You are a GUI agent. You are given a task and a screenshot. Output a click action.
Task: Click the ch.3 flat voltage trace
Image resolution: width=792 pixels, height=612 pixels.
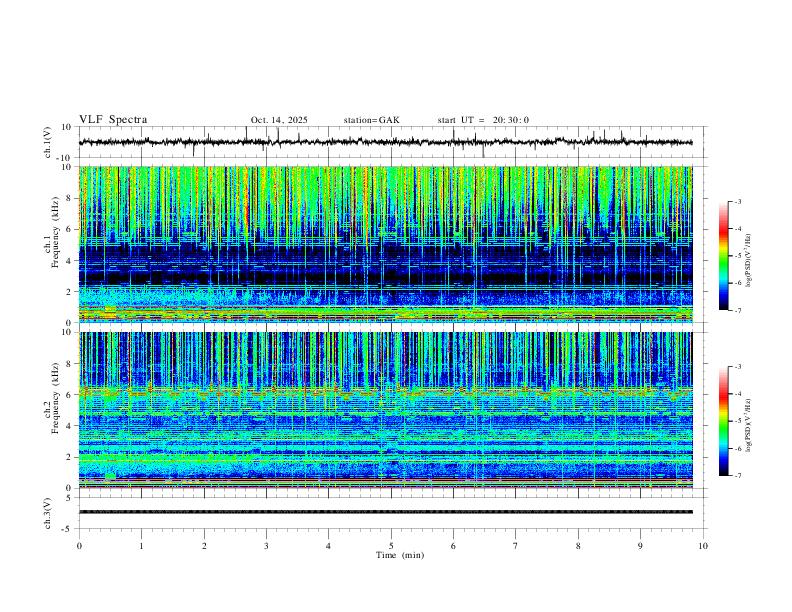[385, 512]
